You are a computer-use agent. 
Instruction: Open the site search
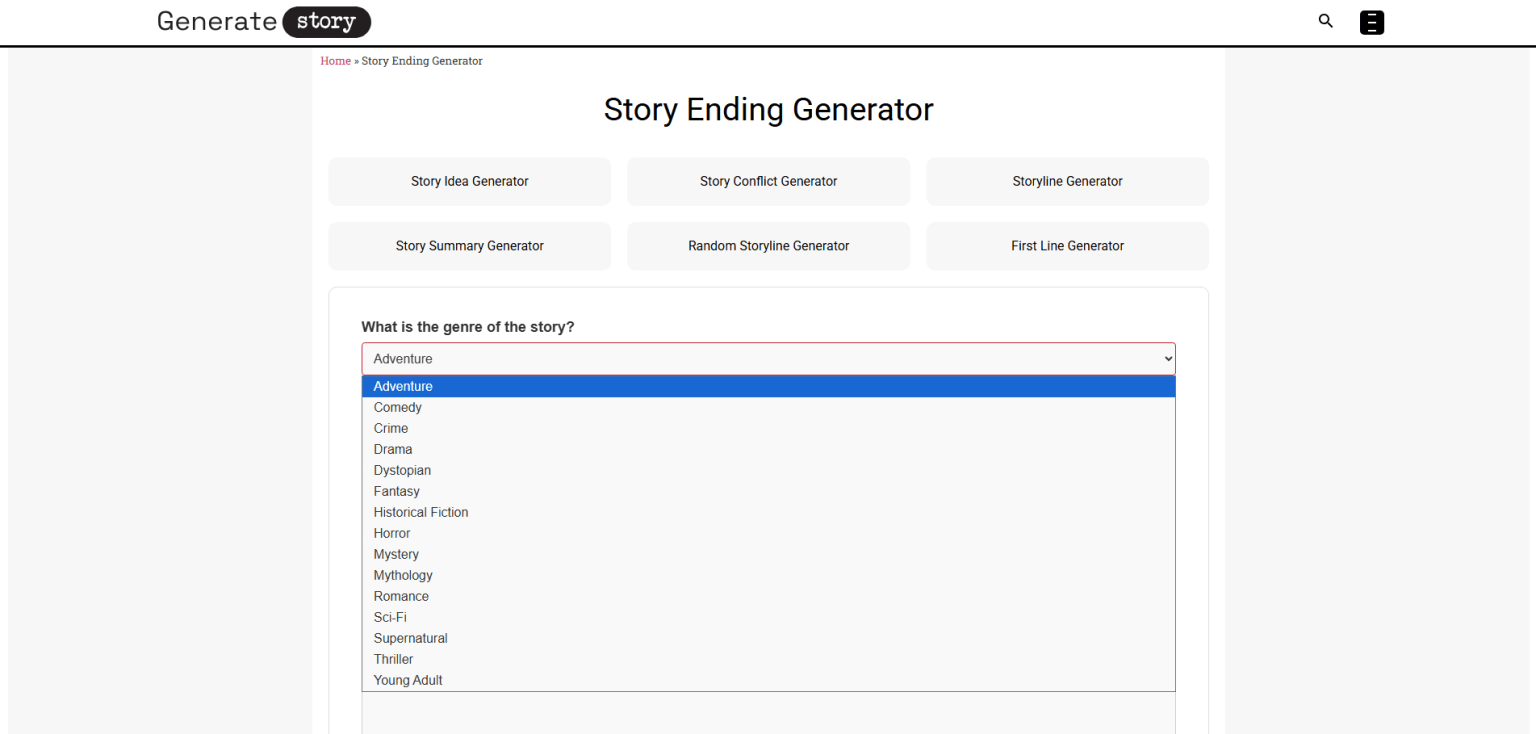pos(1325,21)
